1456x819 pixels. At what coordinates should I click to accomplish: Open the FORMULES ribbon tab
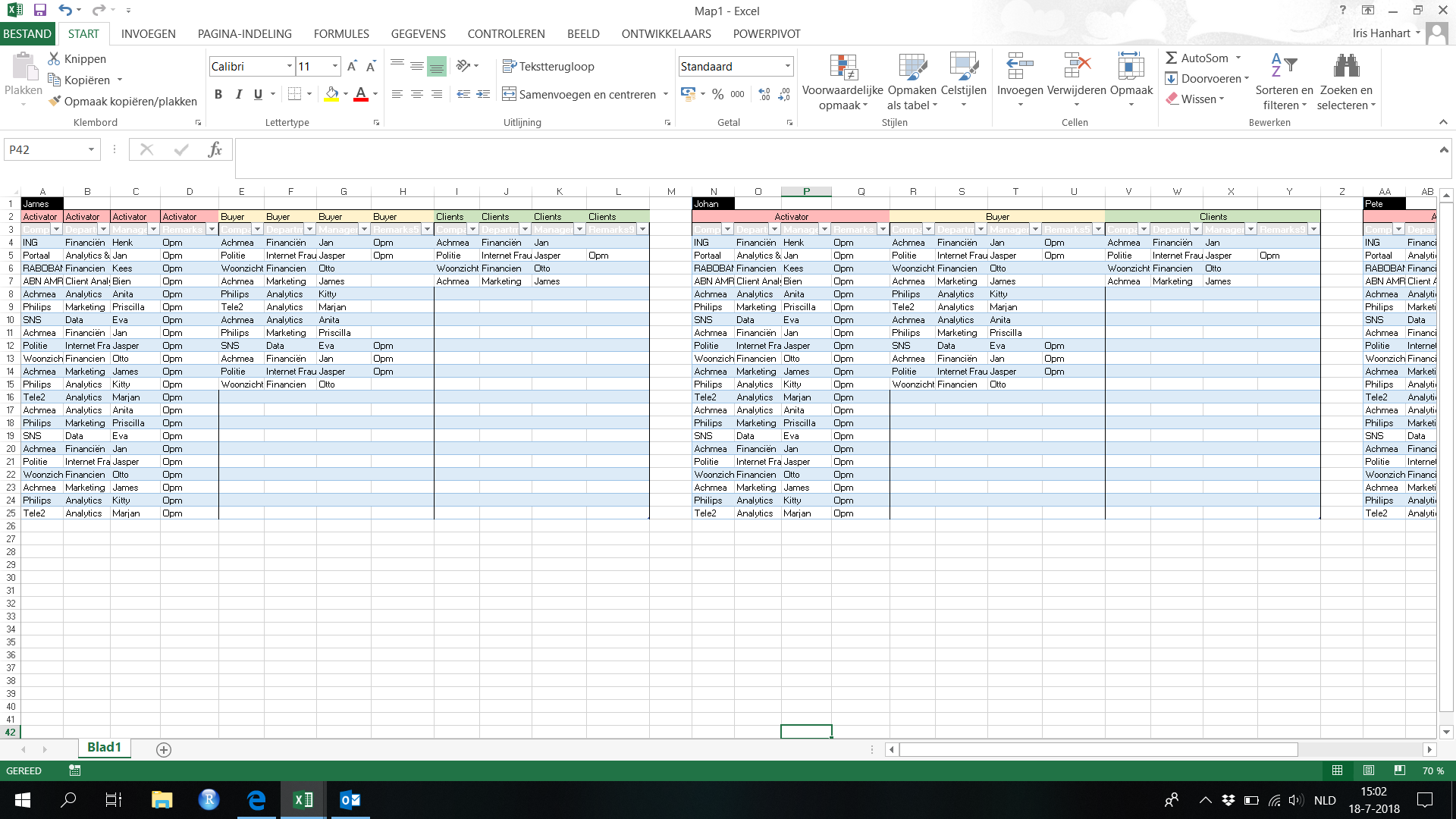pos(341,33)
